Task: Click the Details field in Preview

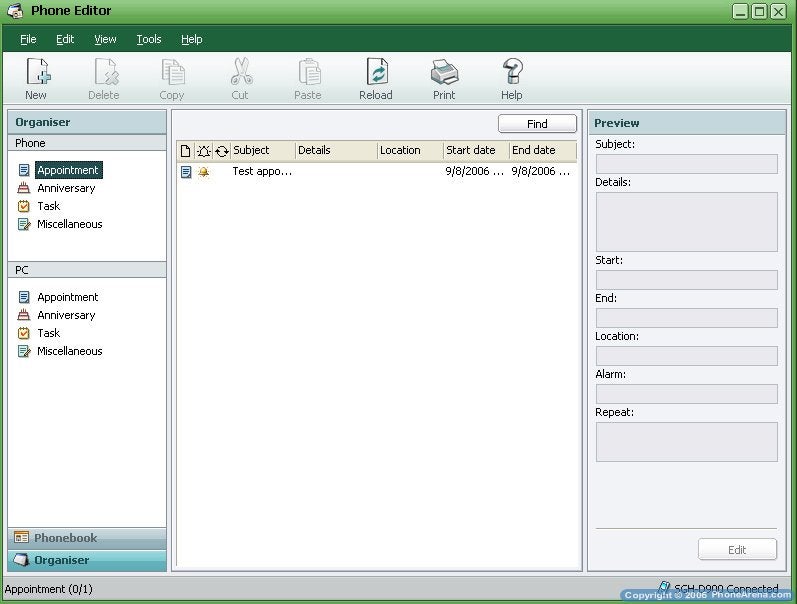Action: click(687, 222)
